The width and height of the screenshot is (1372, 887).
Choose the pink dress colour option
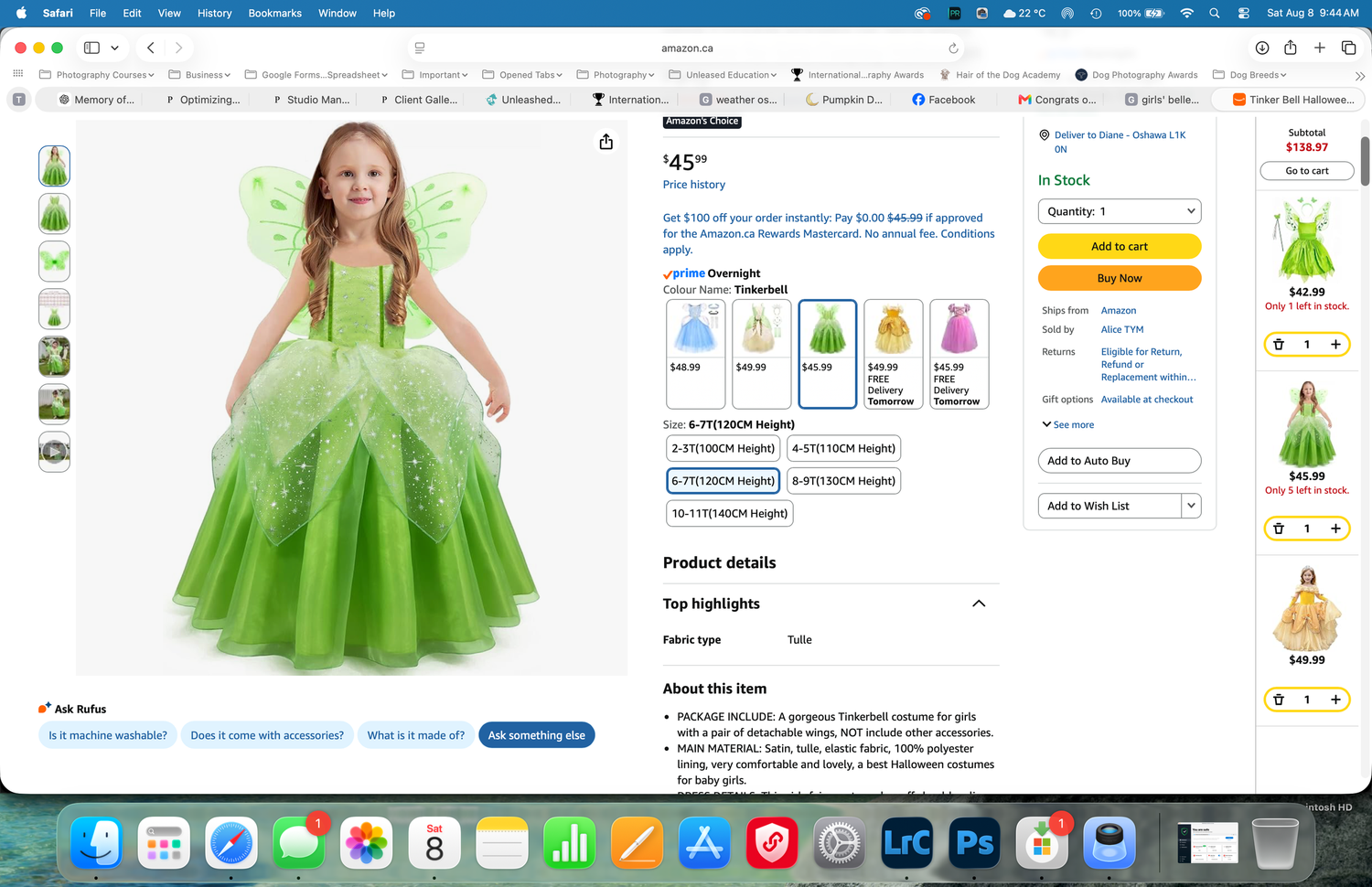pos(959,354)
